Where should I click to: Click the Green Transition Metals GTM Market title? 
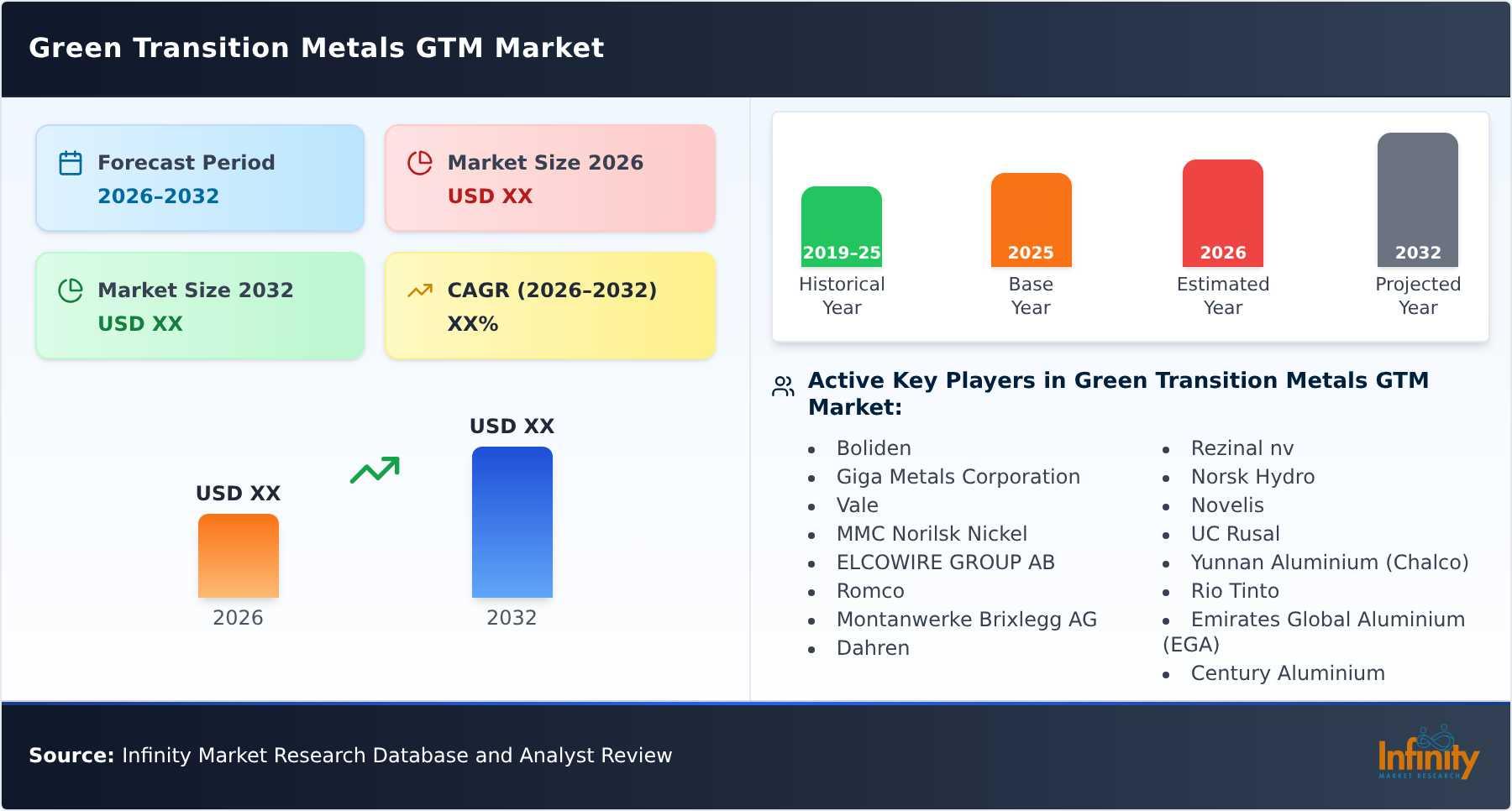click(x=317, y=48)
